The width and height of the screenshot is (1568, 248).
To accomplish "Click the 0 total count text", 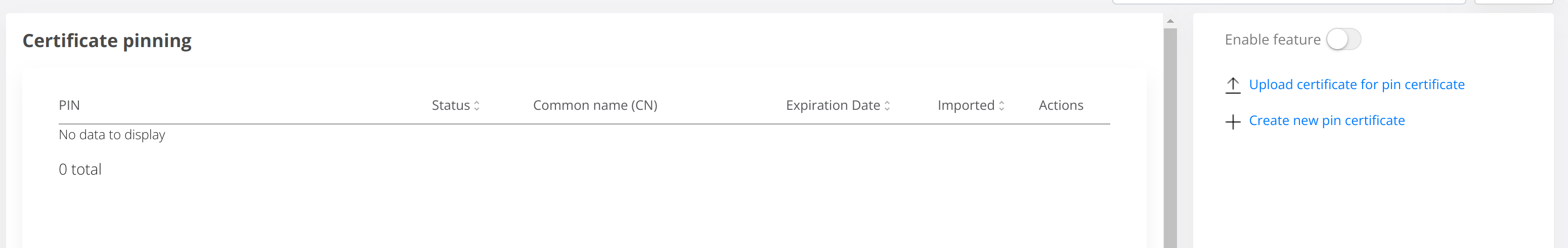I will pos(80,170).
